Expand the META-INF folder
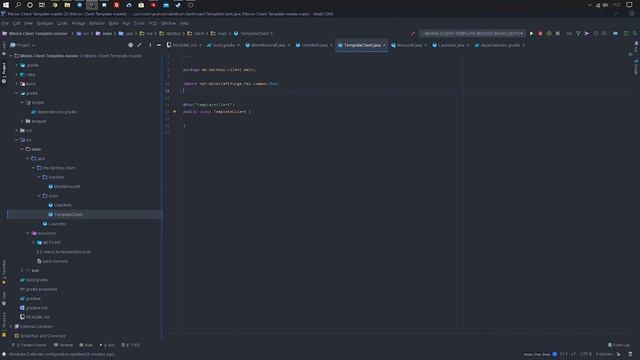 point(33,242)
